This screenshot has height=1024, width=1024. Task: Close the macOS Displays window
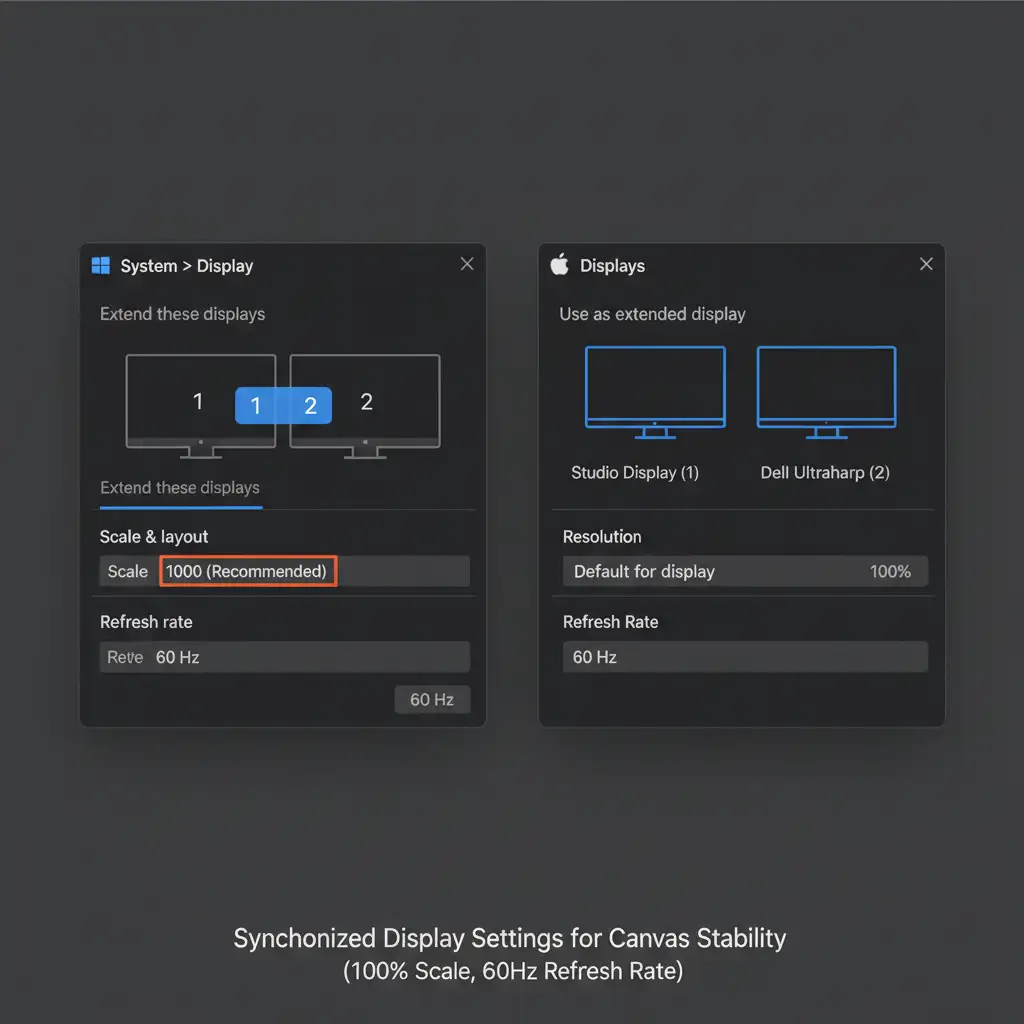926,264
